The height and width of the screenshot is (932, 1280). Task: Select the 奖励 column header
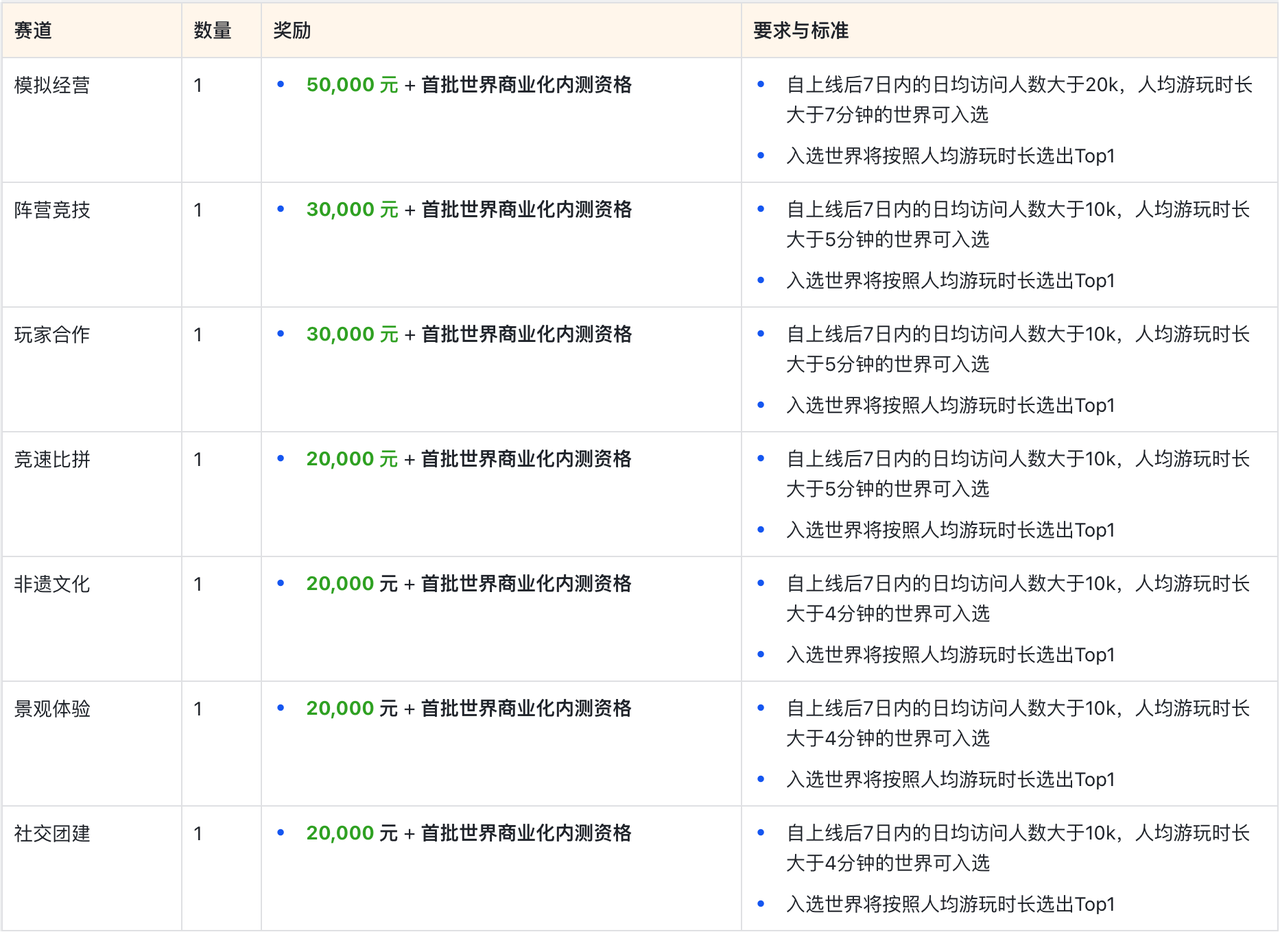click(x=292, y=31)
